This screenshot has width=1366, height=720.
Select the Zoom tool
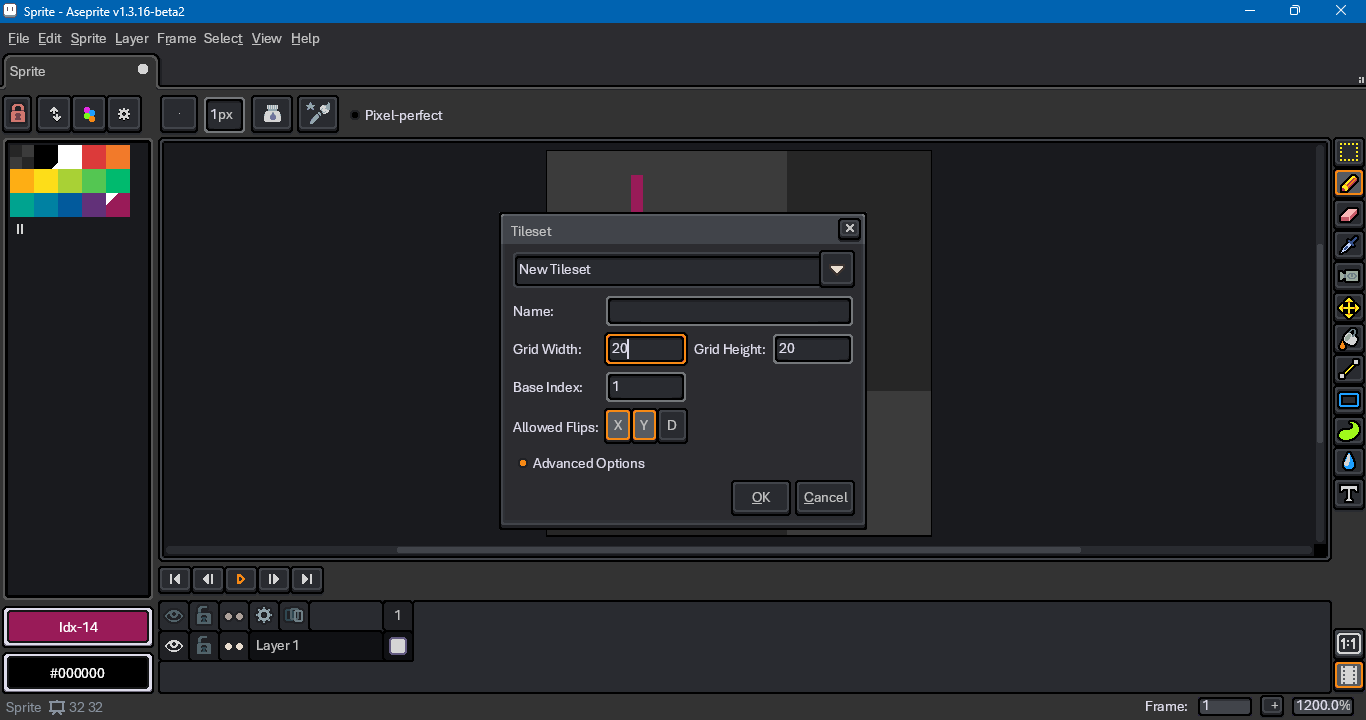tap(1349, 277)
